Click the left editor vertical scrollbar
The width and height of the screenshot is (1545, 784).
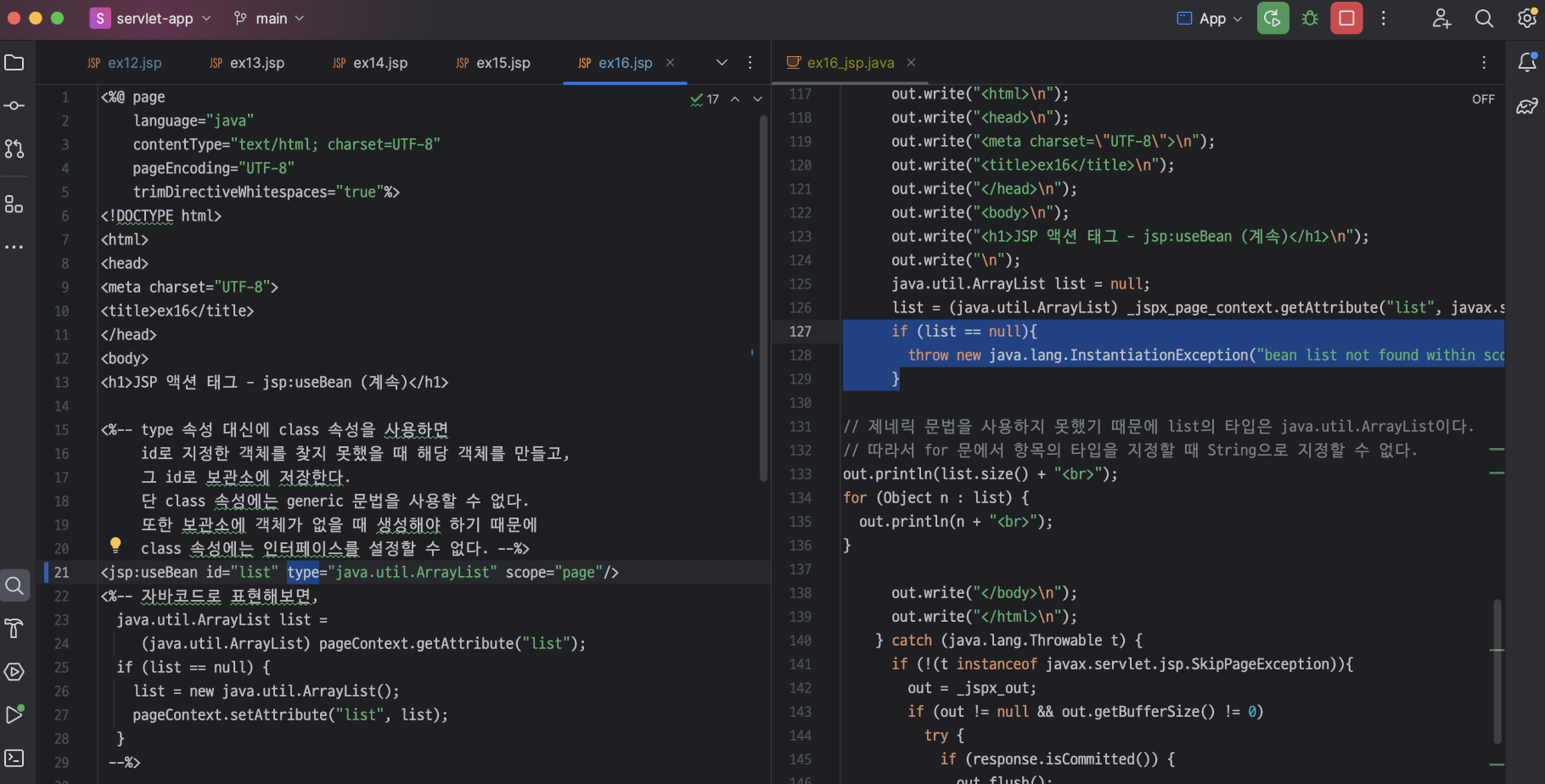coord(763,297)
